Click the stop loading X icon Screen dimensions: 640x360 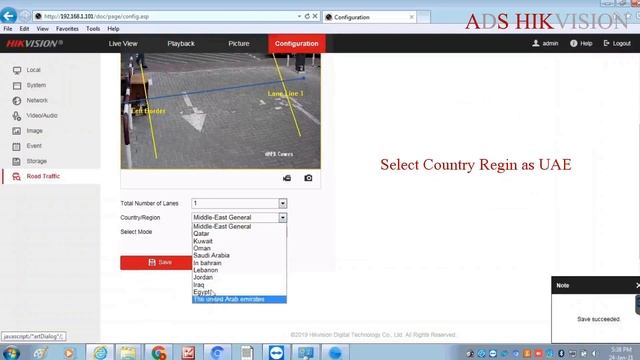tap(315, 16)
